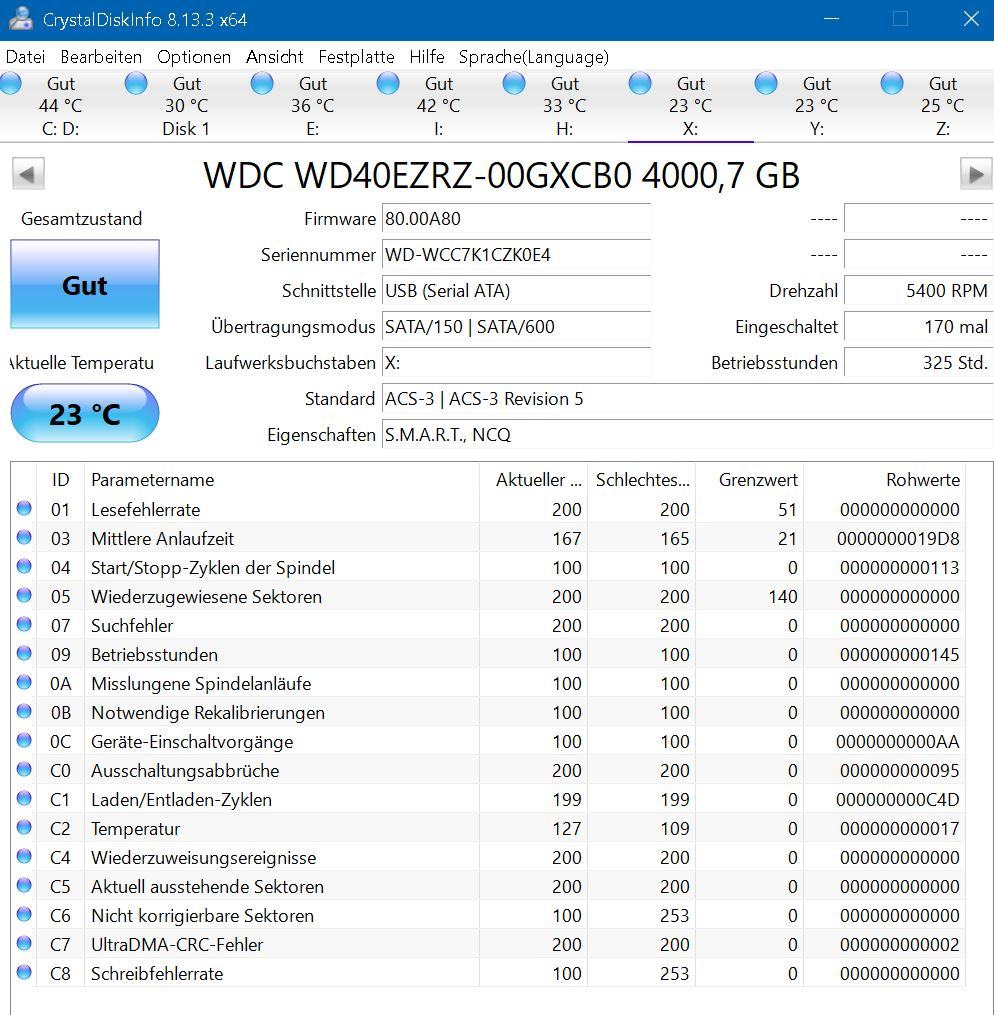
Task: Click the Firmware field 80.00A80
Action: tap(516, 219)
